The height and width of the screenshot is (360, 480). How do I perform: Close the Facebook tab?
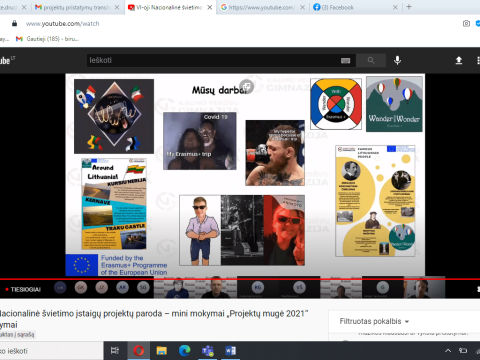(x=395, y=7)
